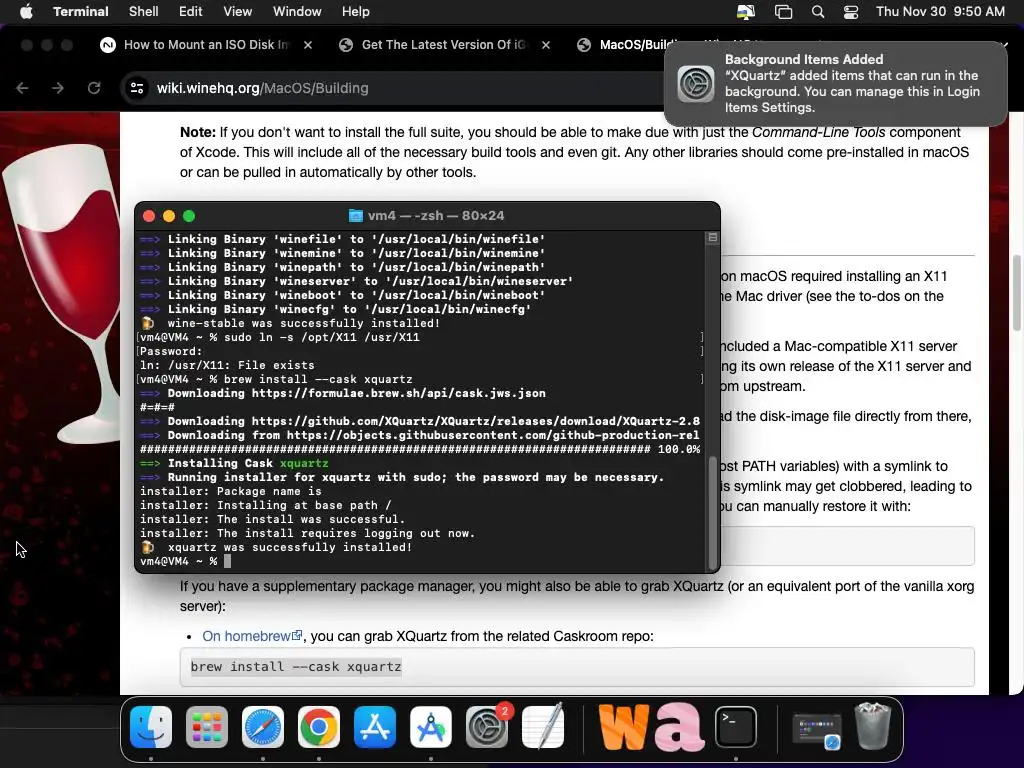Screen dimensions: 1024x768
Task: Click the browser page scrollbar
Action: [1016, 293]
